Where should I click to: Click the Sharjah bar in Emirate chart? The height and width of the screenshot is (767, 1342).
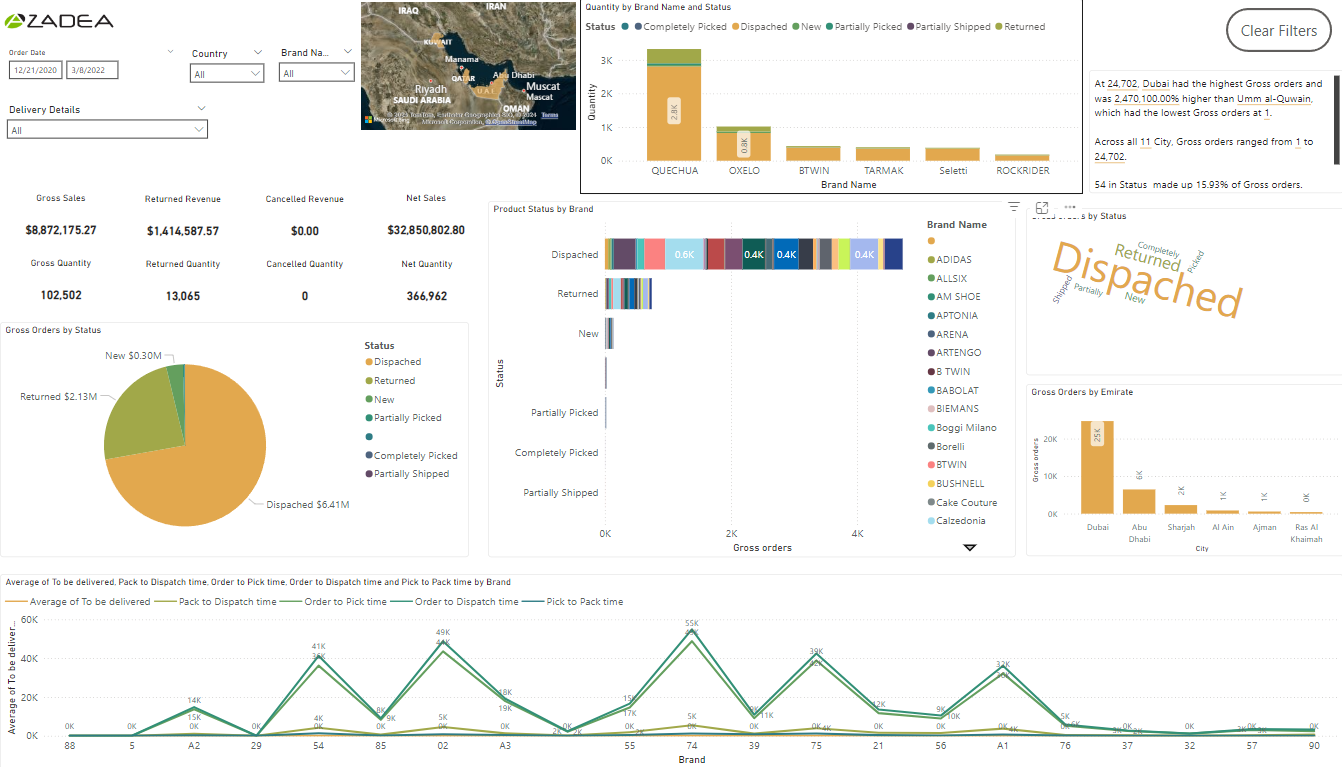1180,509
